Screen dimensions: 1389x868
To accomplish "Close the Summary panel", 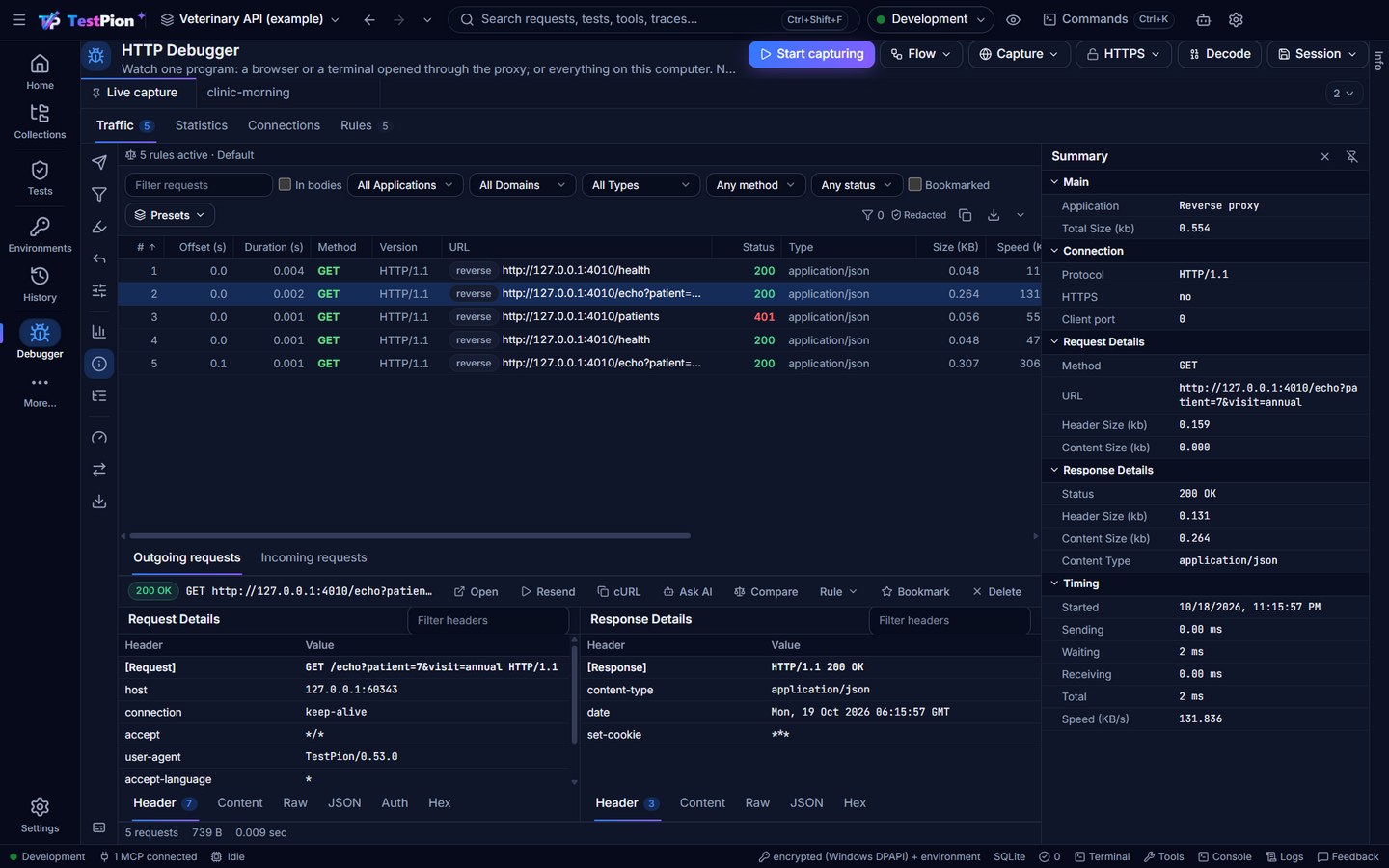I will pos(1324,156).
